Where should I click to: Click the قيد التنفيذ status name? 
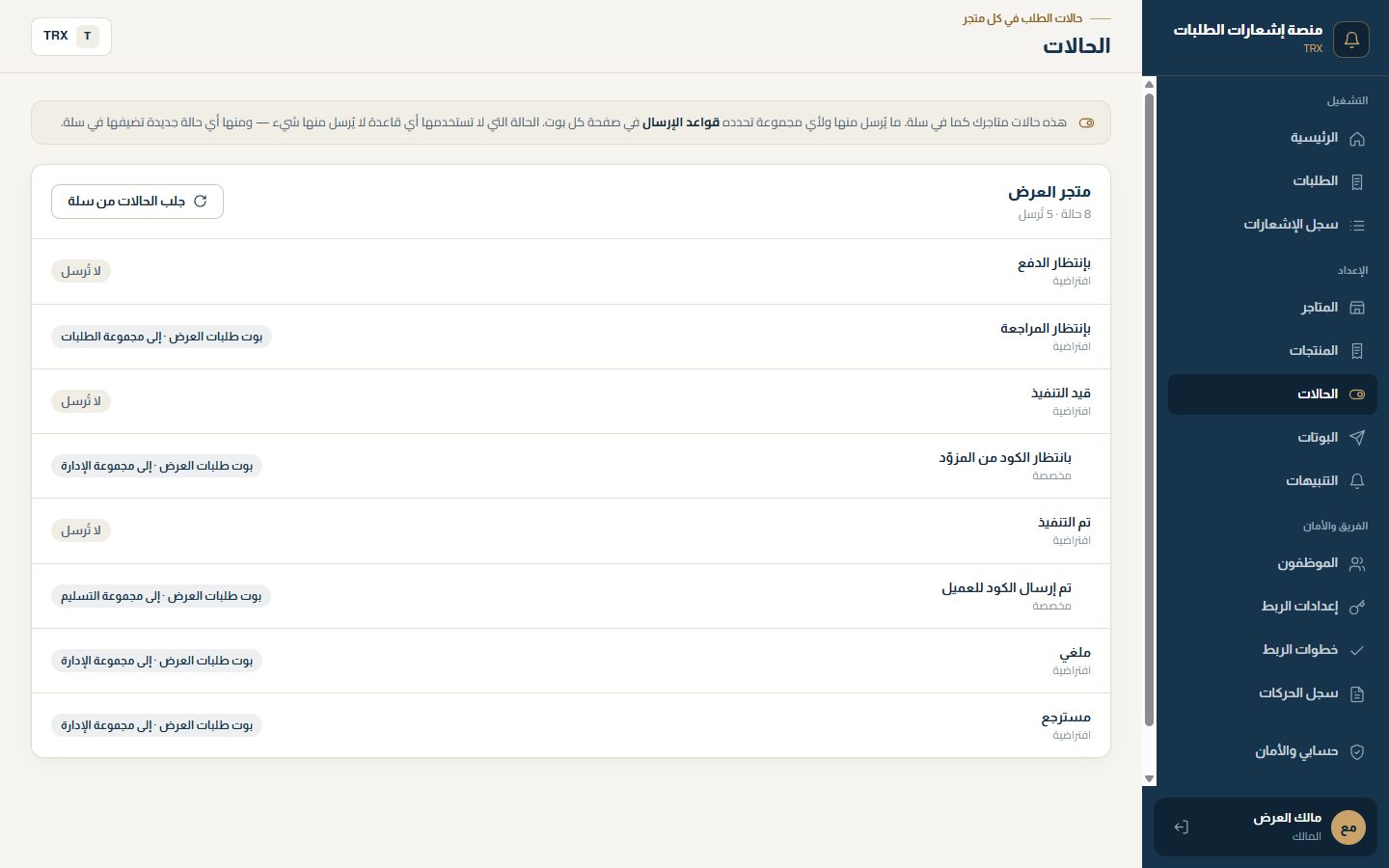pyautogui.click(x=1061, y=393)
